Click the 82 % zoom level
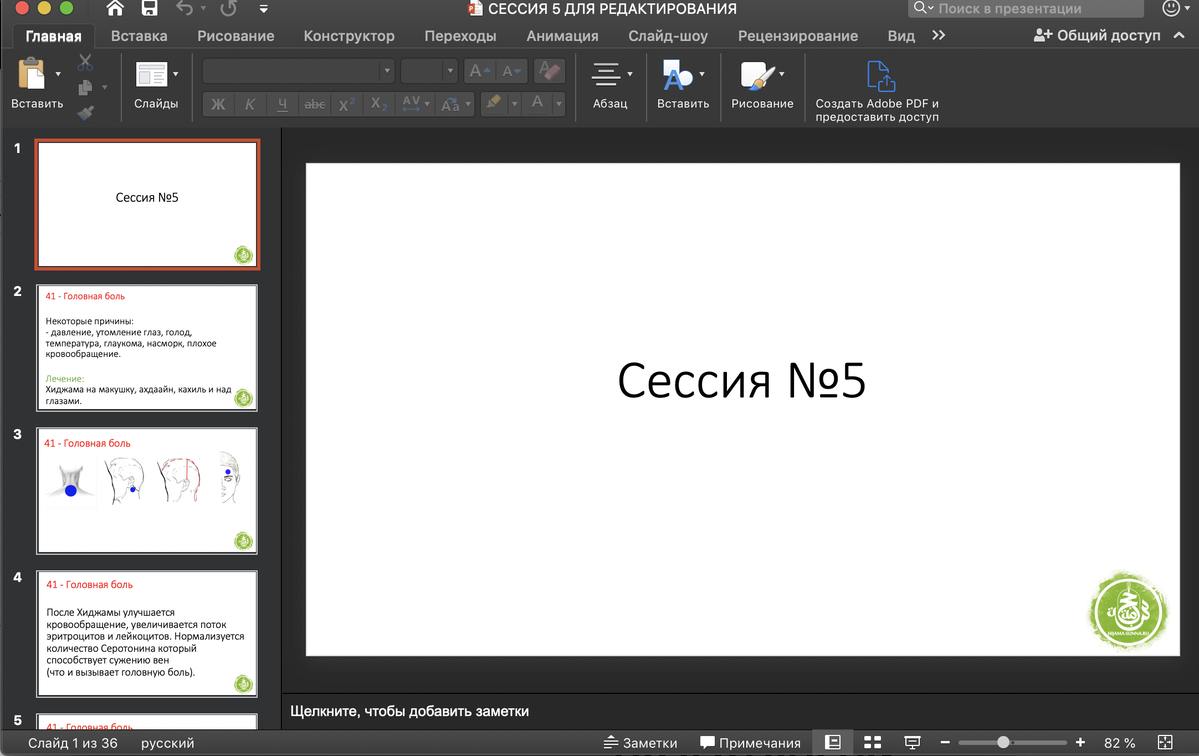The height and width of the screenshot is (756, 1199). 1119,743
